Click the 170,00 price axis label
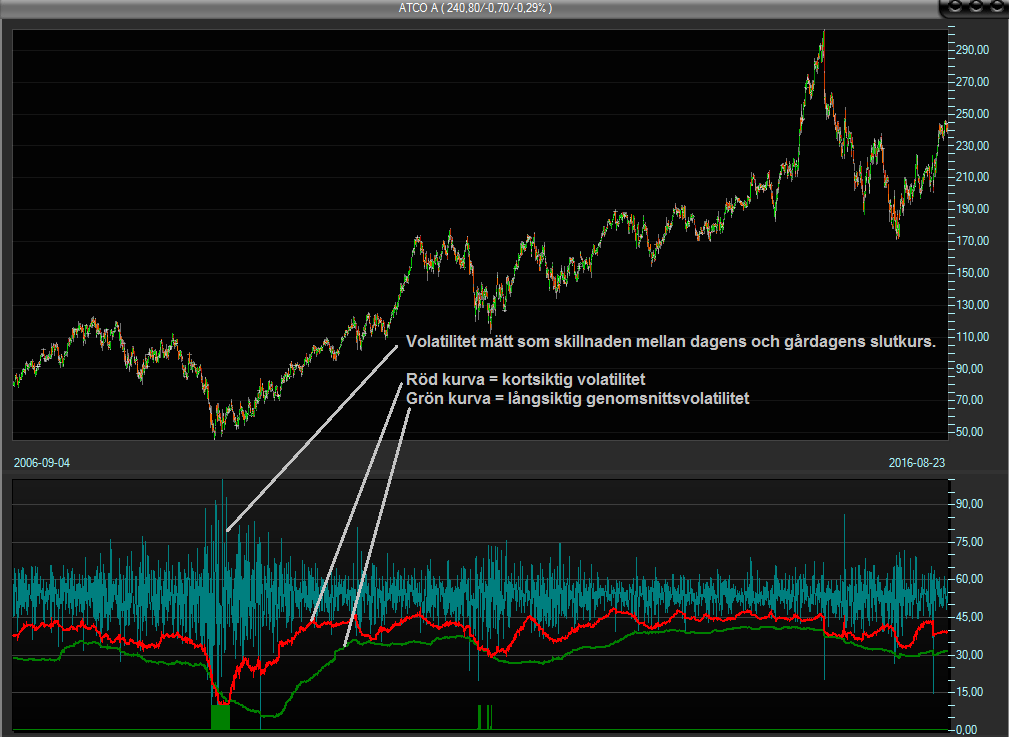The width and height of the screenshot is (1009, 737). coord(973,241)
